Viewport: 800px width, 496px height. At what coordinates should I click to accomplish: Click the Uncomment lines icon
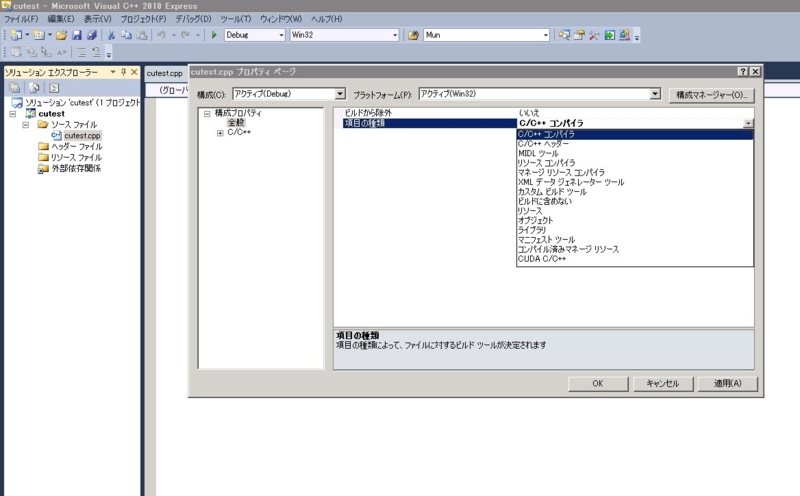tap(96, 52)
